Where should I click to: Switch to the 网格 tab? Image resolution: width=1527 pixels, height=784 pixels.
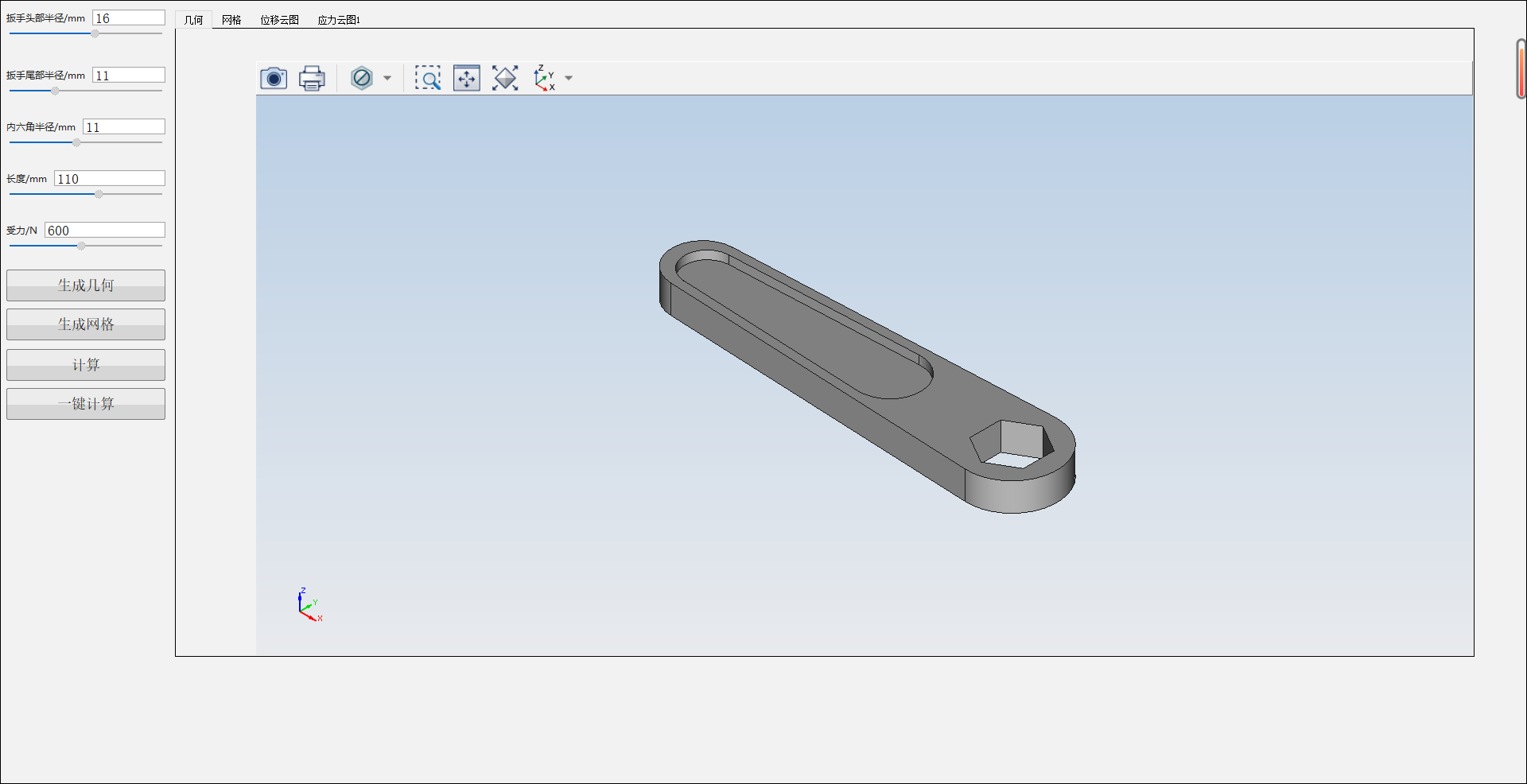click(x=231, y=20)
